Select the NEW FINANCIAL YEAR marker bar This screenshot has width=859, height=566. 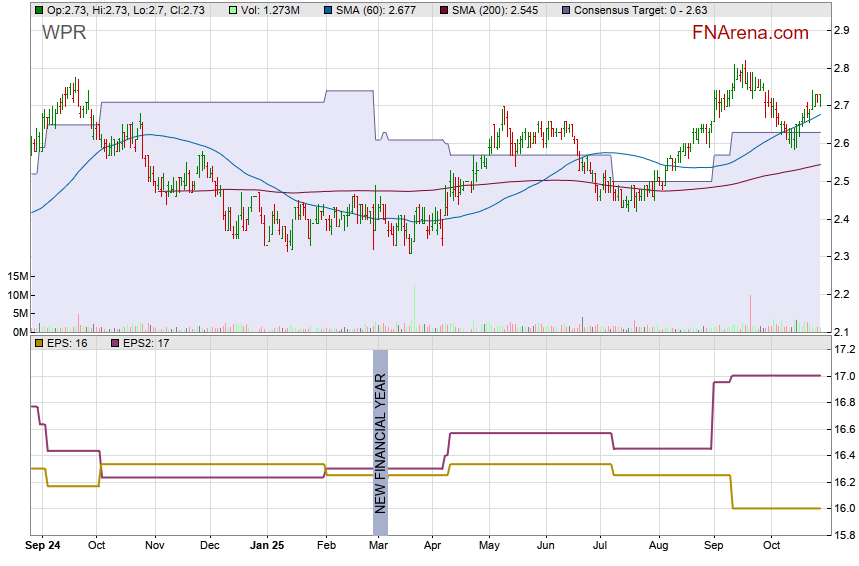[x=380, y=432]
